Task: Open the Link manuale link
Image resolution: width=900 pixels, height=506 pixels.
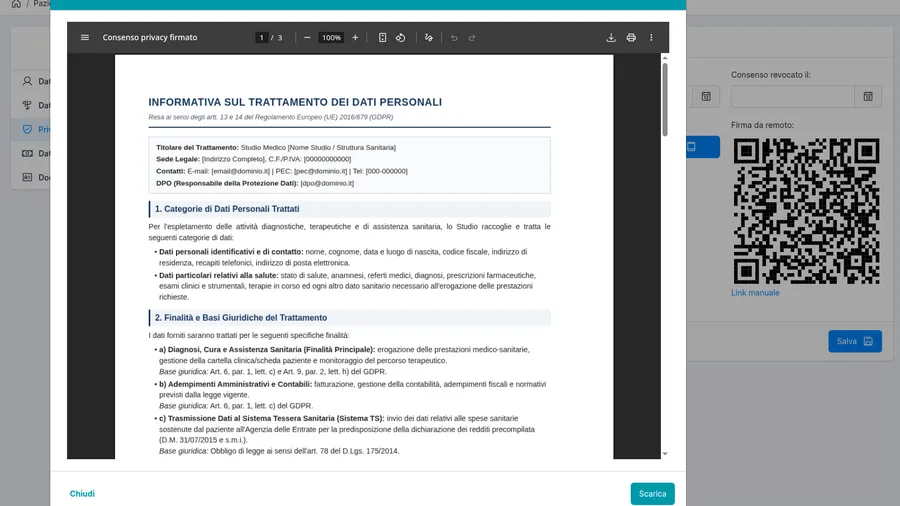Action: pyautogui.click(x=755, y=293)
